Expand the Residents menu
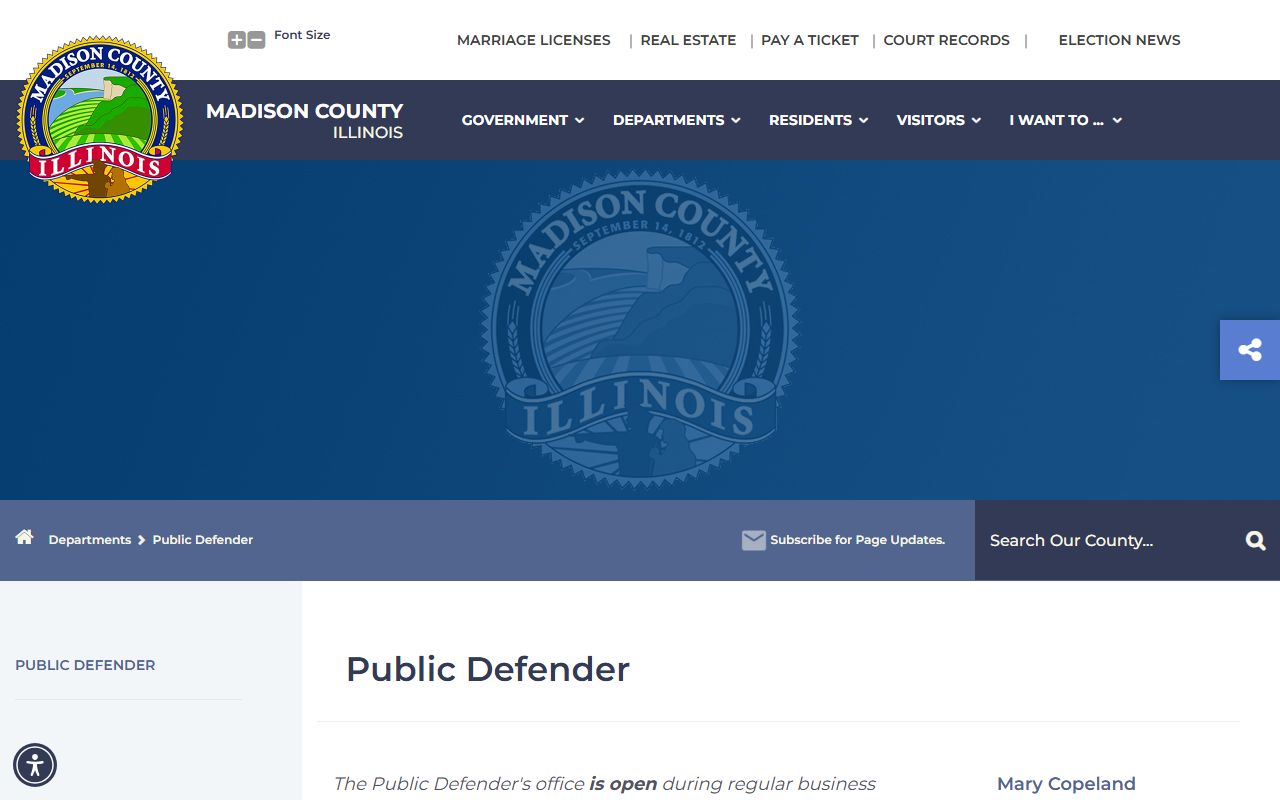 [818, 120]
